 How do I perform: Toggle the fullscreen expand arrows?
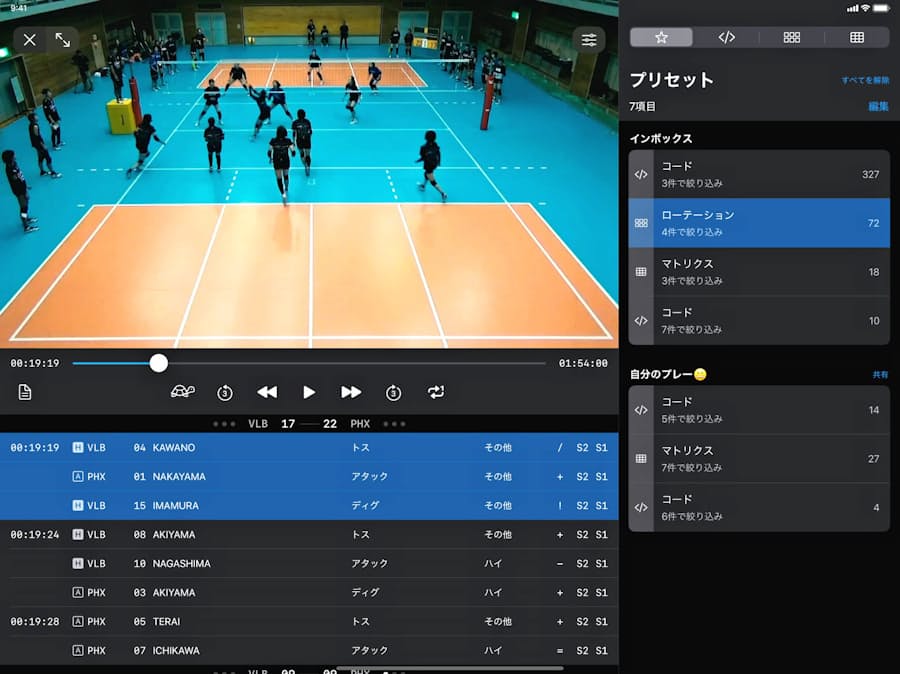pos(63,40)
